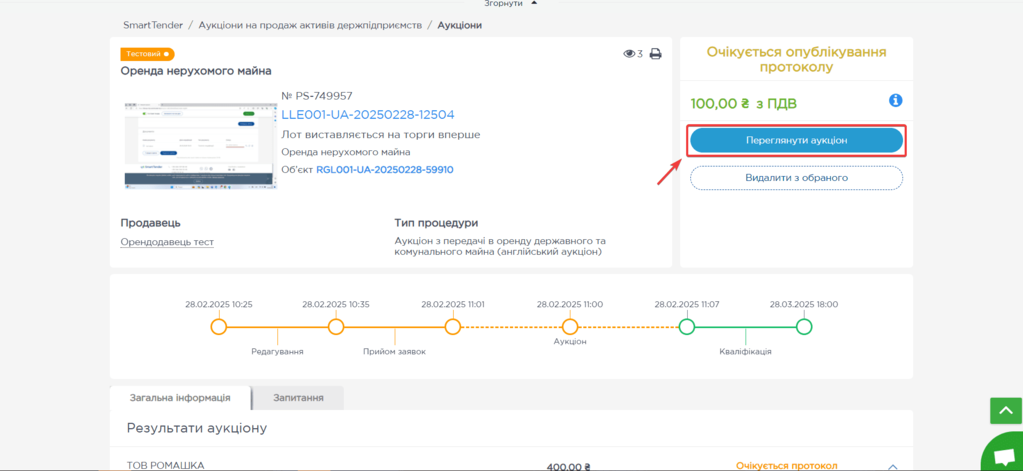Screen dimensions: 1023x471
Task: Click the Аукціон timeline marker circle
Action: point(570,327)
